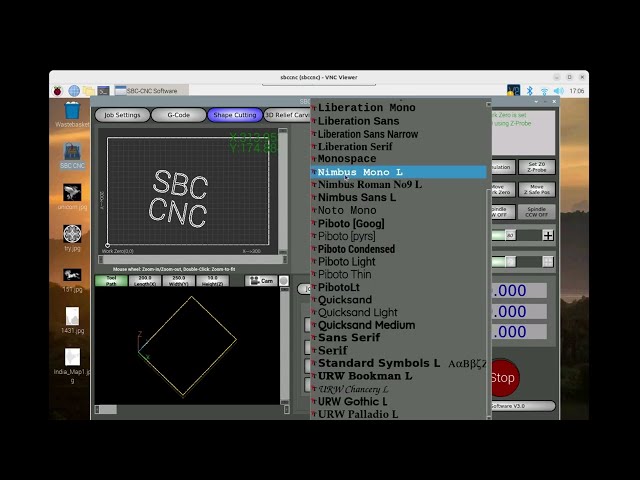
Task: Open the Raspberry Pi main menu
Action: pos(58,91)
